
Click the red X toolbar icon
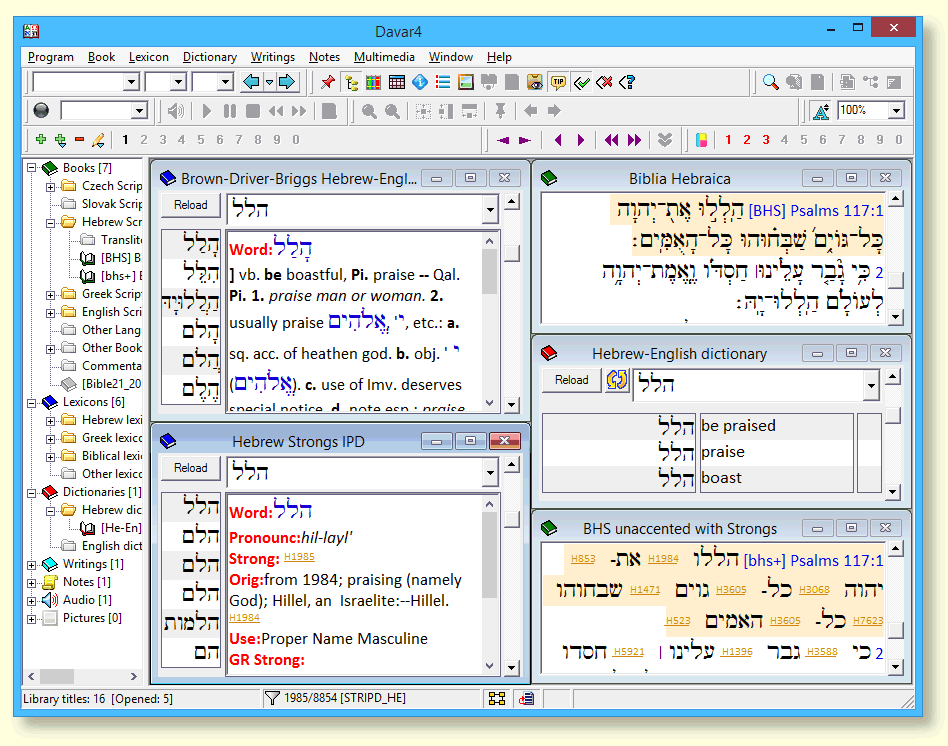[x=604, y=82]
